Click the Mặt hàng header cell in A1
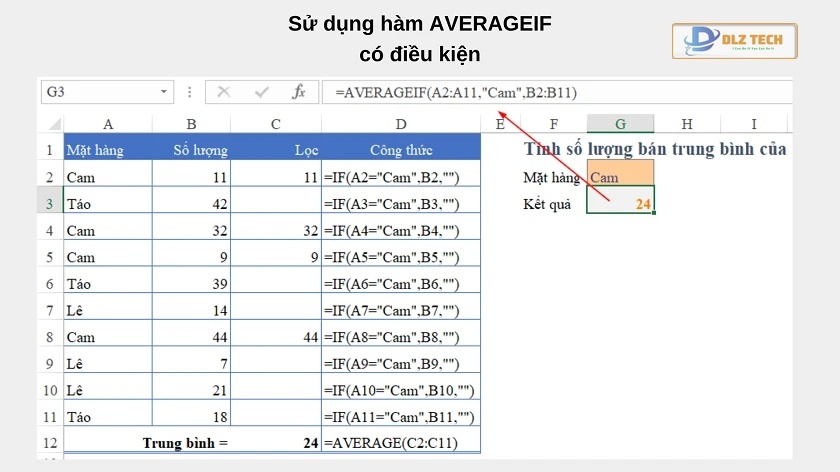This screenshot has width=840, height=472. click(108, 150)
